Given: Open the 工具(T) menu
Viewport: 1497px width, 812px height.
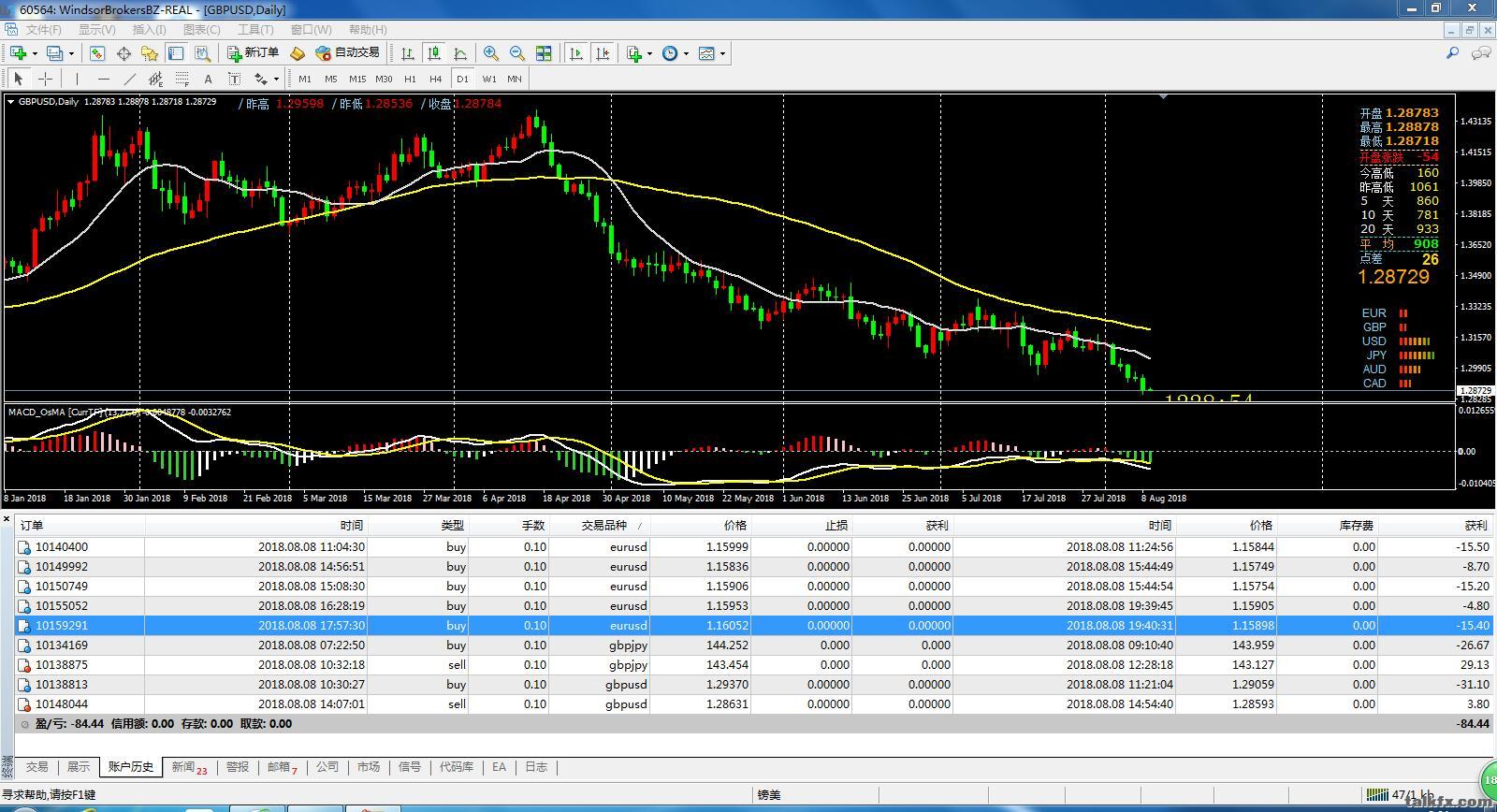Looking at the screenshot, I should pyautogui.click(x=255, y=30).
